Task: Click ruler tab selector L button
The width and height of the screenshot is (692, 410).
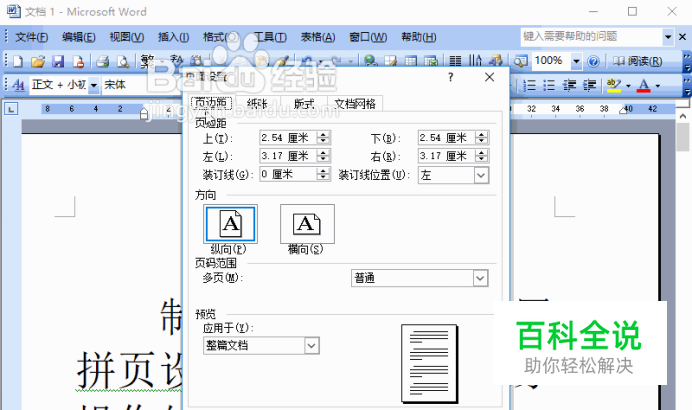Action: 11,109
